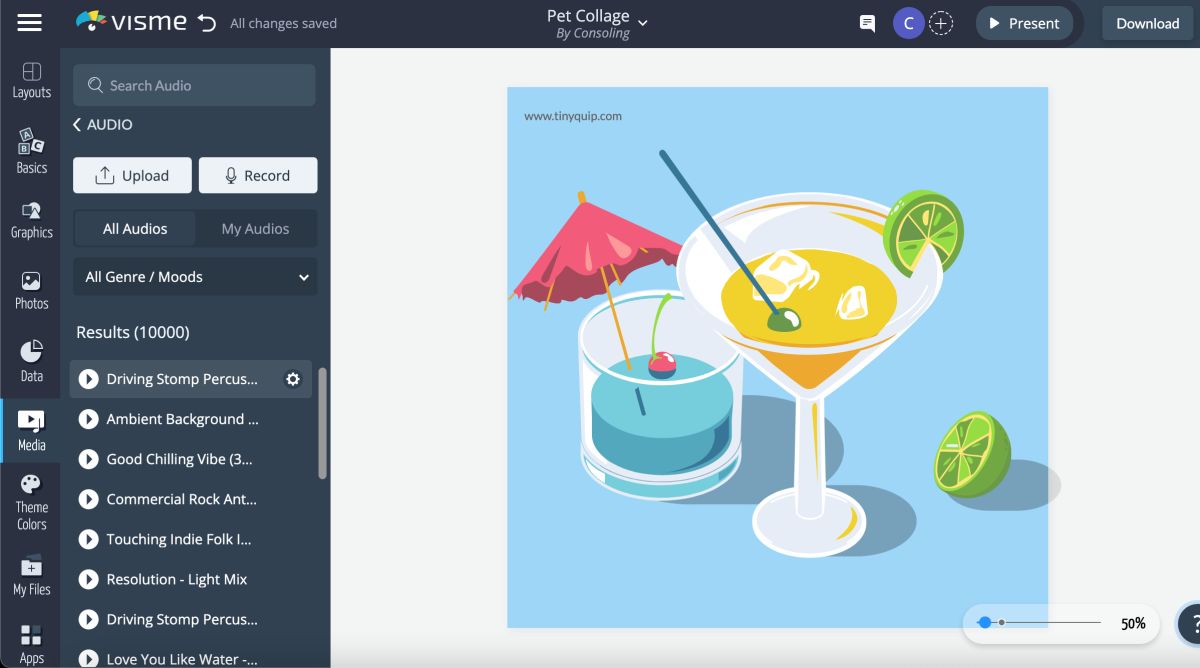
Task: Add a collaborator with the plus circle
Action: point(941,23)
